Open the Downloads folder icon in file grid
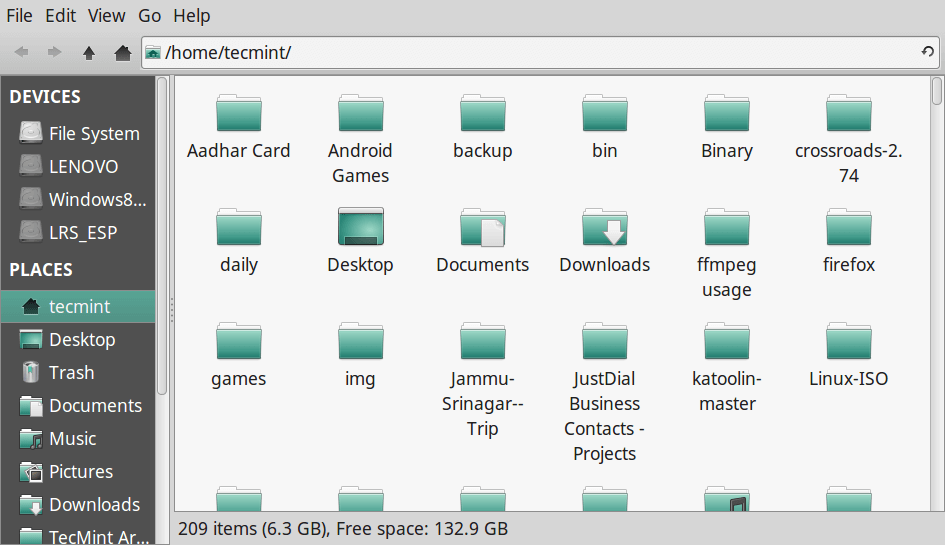Viewport: 945px width, 545px height. (x=604, y=228)
